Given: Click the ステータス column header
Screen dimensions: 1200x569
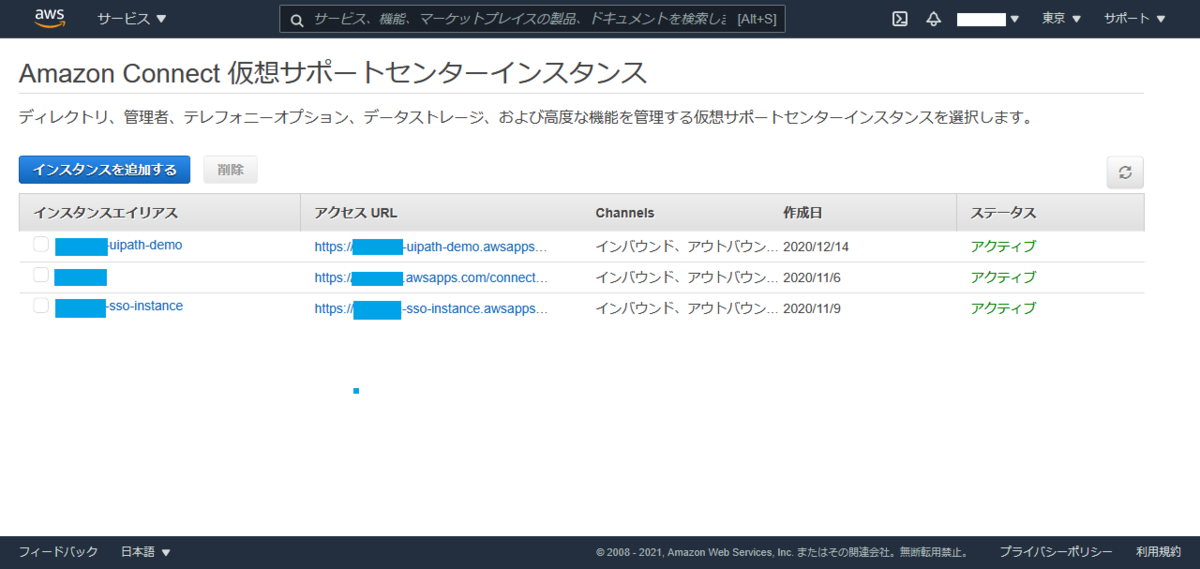Looking at the screenshot, I should tap(1003, 213).
